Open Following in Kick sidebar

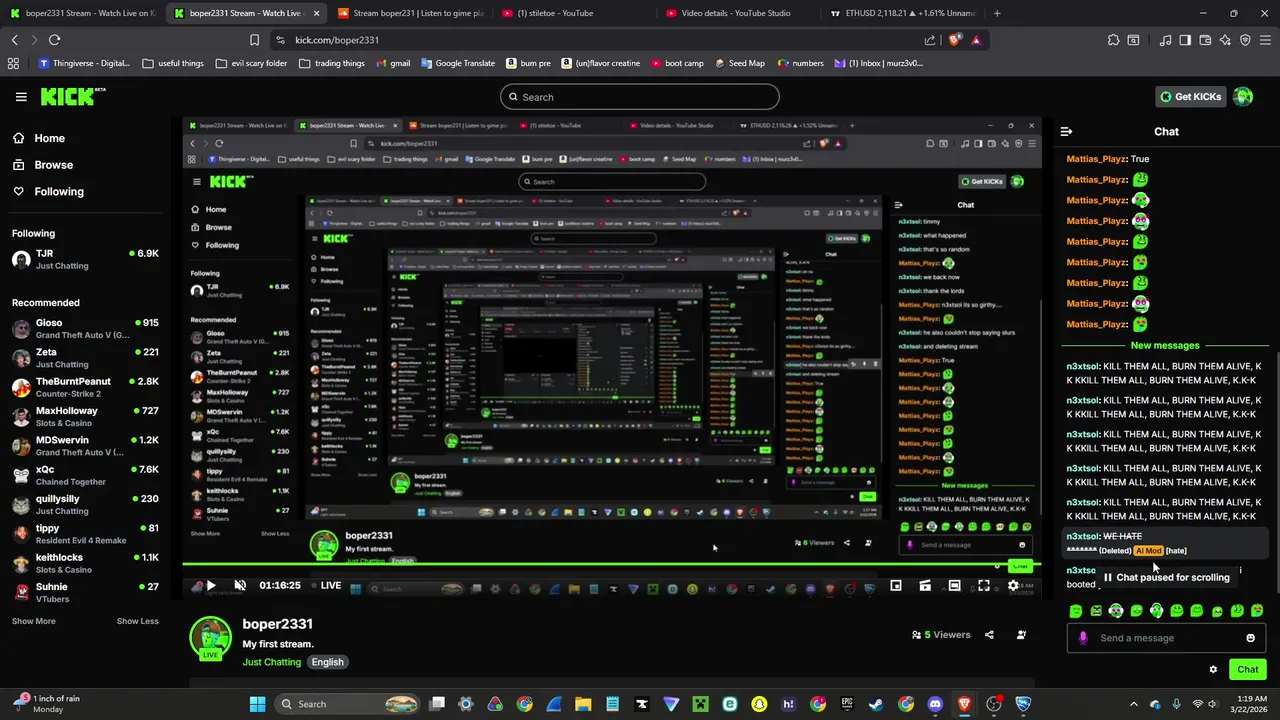tap(48, 192)
